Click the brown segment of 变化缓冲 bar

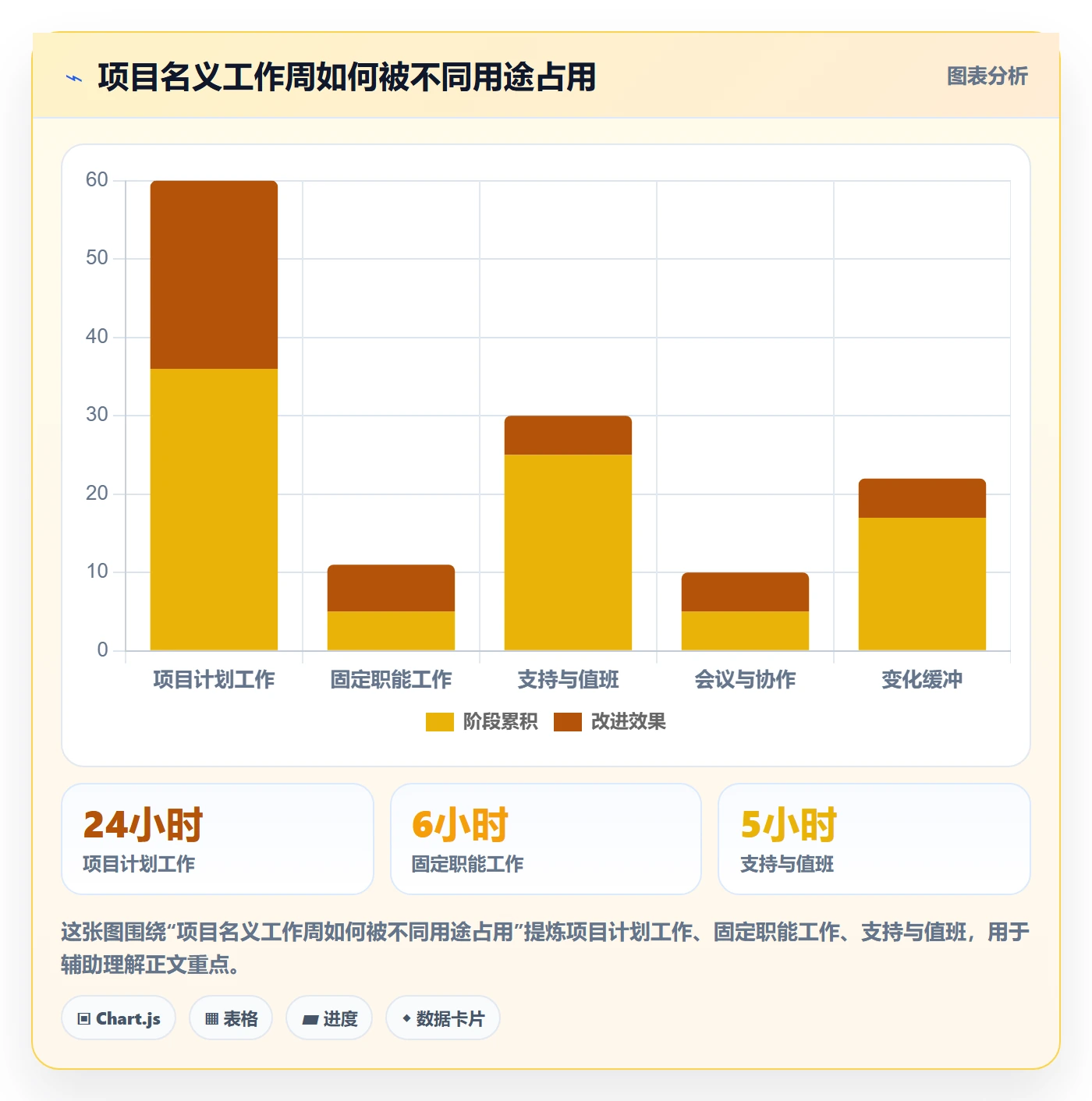pos(922,498)
